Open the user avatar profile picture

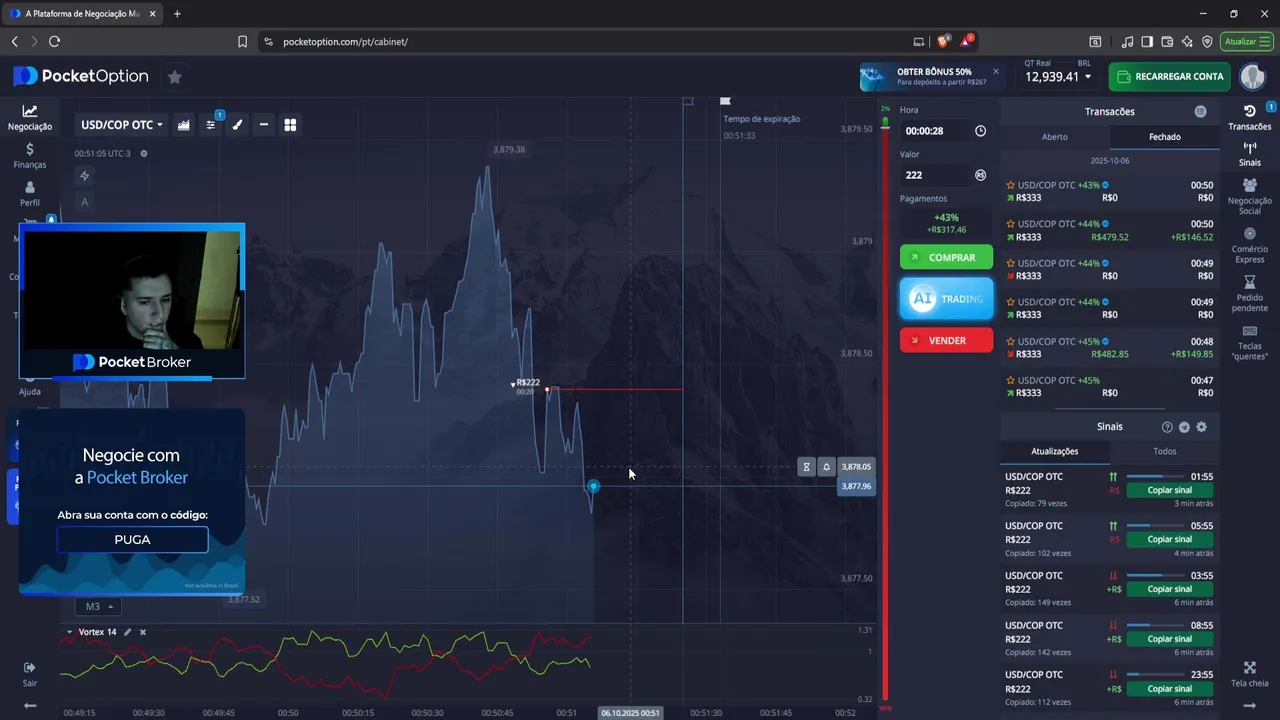pos(1252,77)
